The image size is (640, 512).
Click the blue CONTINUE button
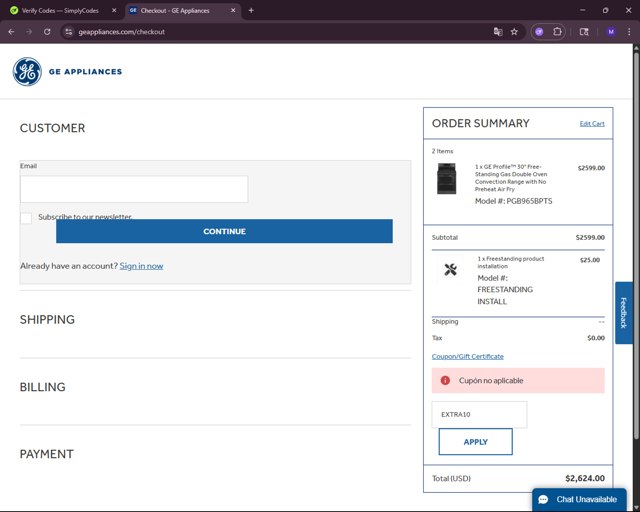(x=224, y=231)
